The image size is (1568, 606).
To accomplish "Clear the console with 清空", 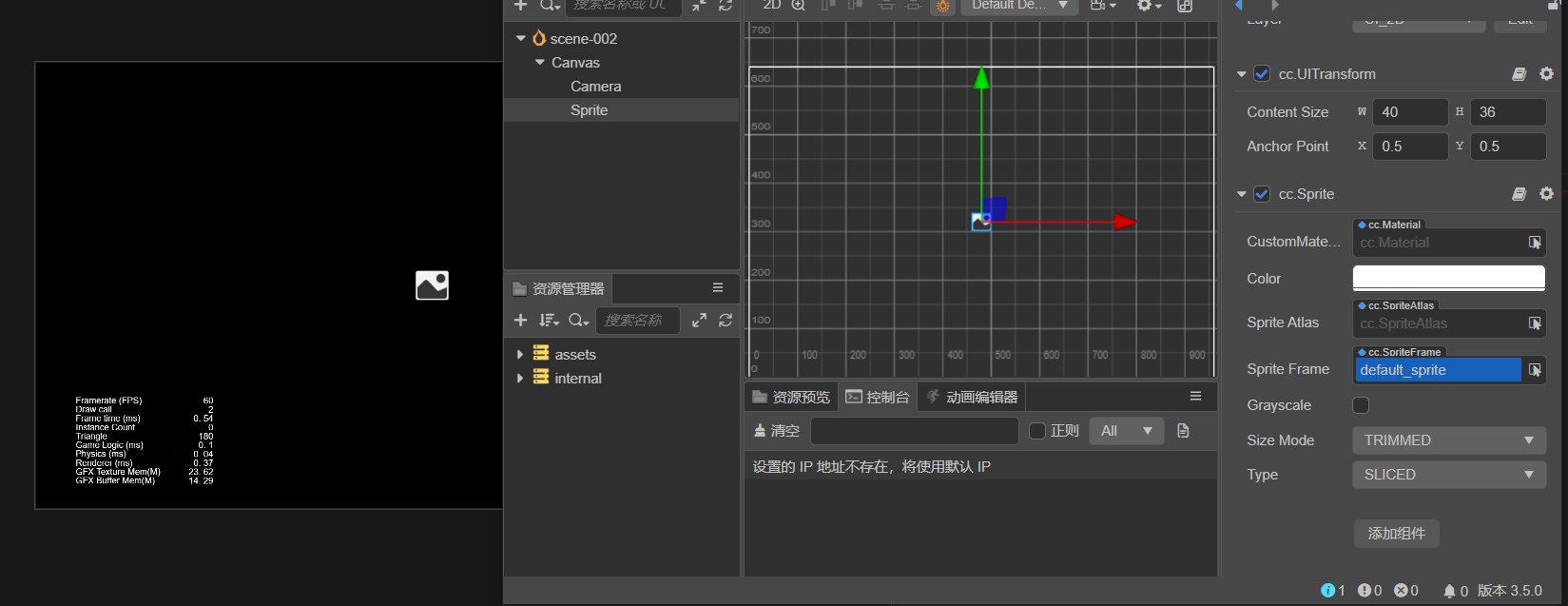I will point(776,431).
